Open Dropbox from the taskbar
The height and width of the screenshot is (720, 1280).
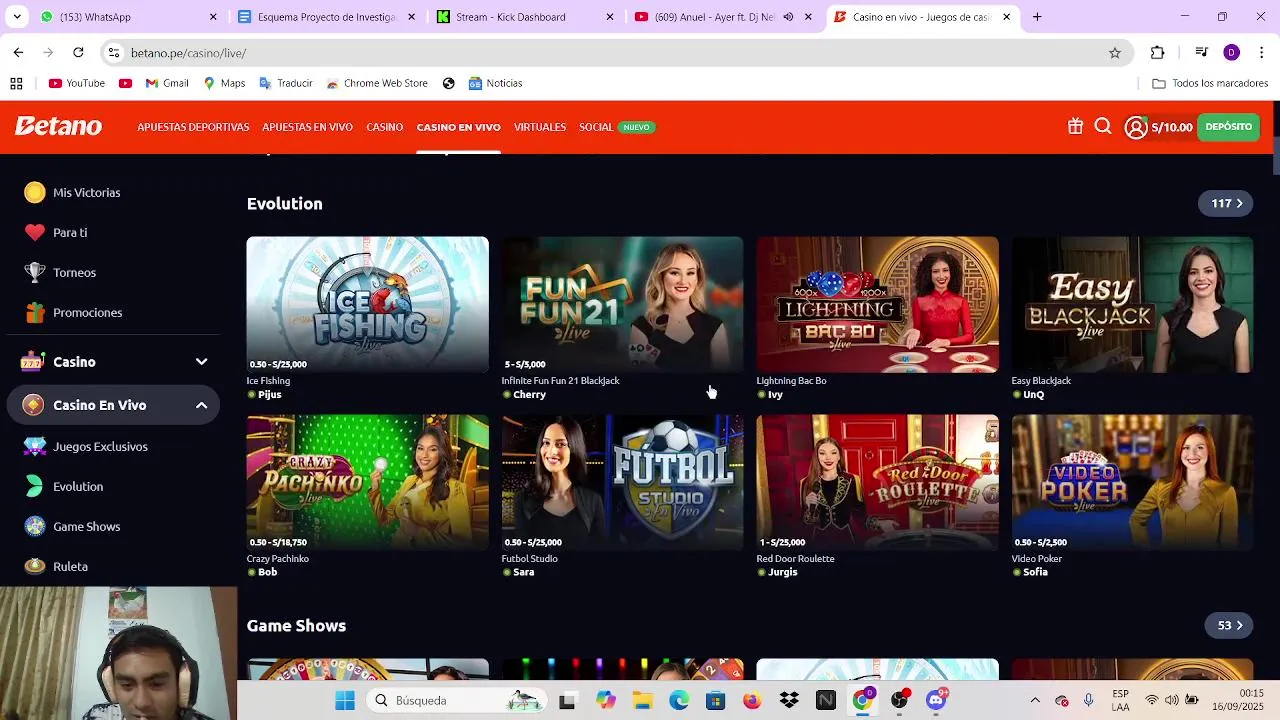(x=789, y=700)
